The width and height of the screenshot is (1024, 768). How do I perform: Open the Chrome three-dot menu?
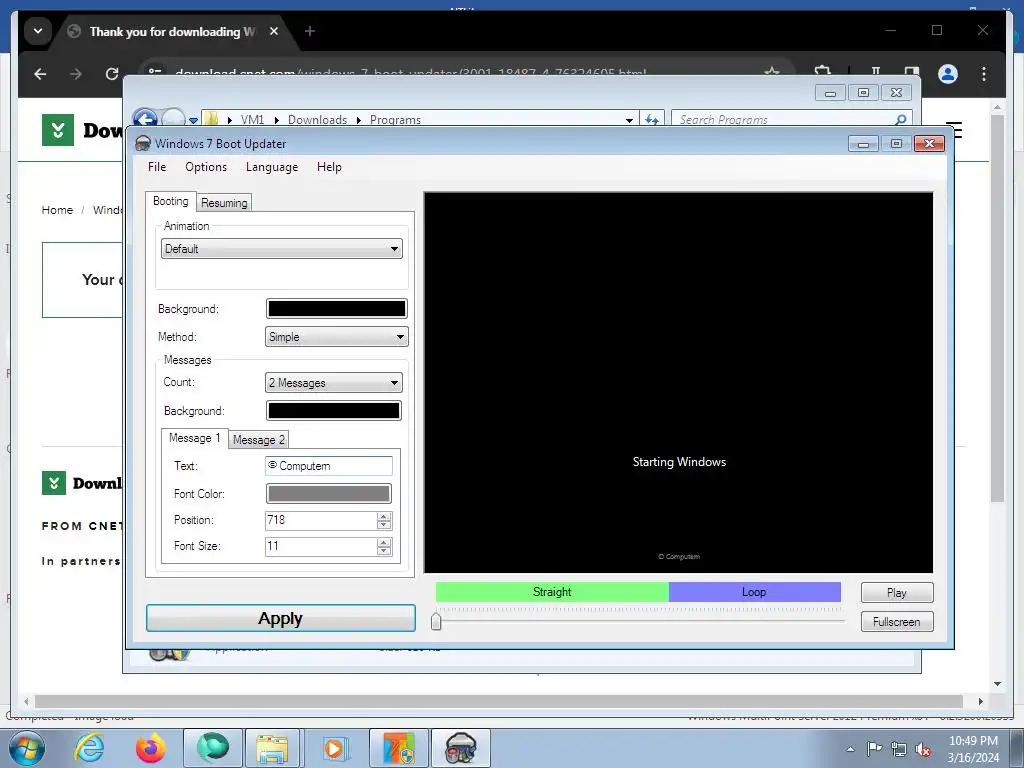click(984, 74)
